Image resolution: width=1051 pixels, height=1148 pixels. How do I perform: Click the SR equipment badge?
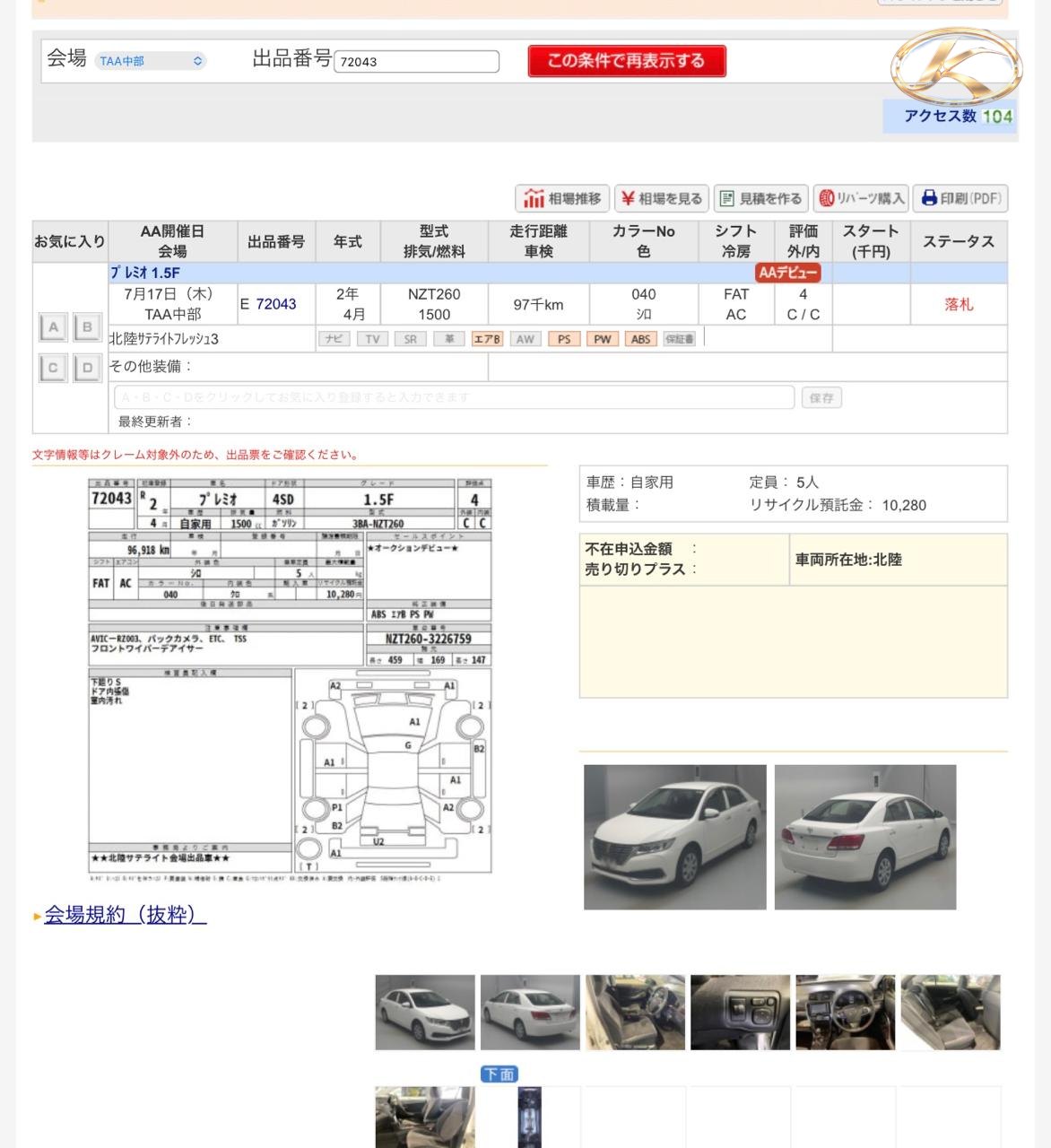tap(411, 339)
